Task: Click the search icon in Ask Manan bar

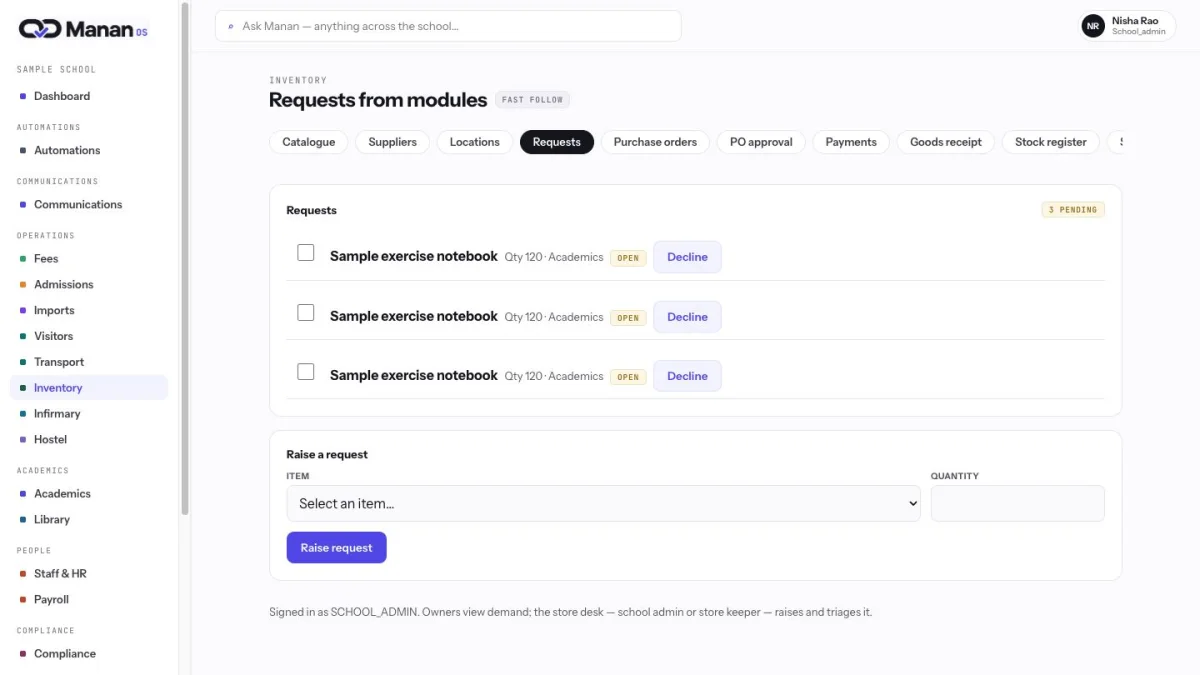Action: coord(232,27)
